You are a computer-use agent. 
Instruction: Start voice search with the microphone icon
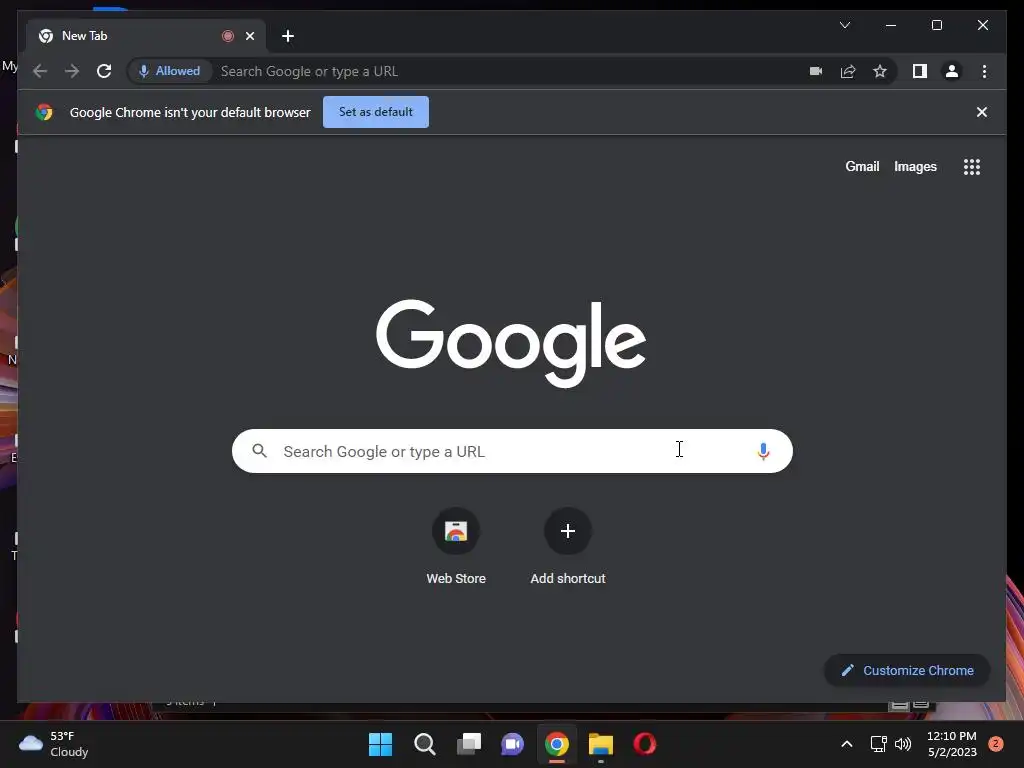[763, 451]
